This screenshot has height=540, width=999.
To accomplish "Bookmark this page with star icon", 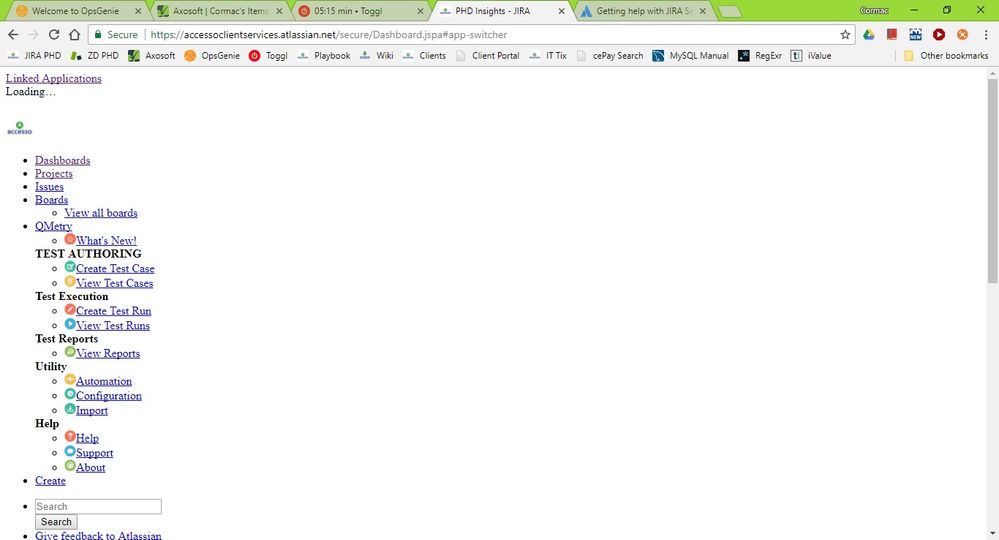I will pyautogui.click(x=845, y=34).
